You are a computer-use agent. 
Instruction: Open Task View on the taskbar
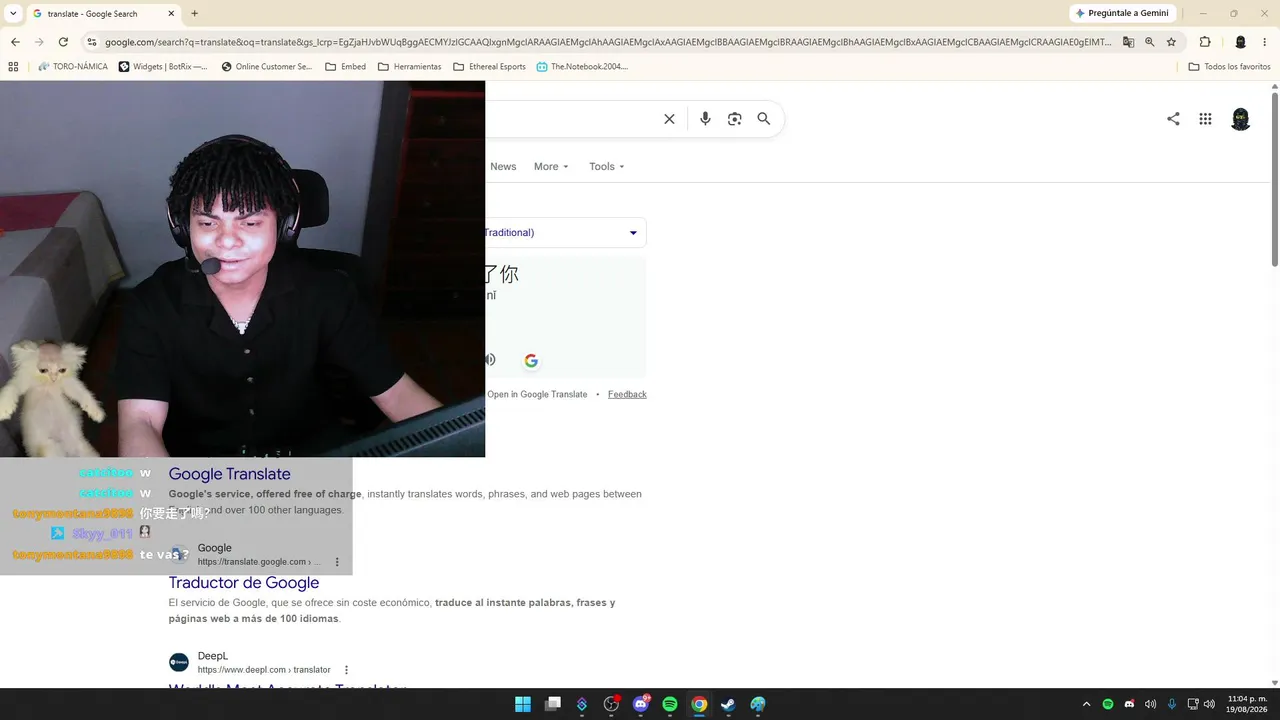point(553,705)
